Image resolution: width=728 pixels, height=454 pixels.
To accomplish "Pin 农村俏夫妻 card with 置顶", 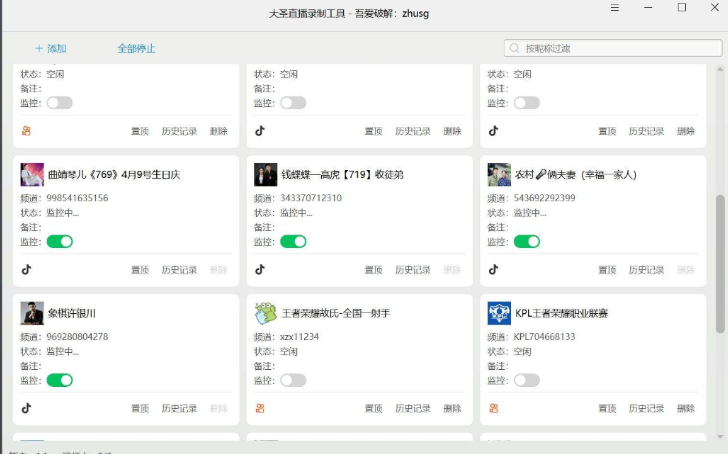I will pos(607,270).
